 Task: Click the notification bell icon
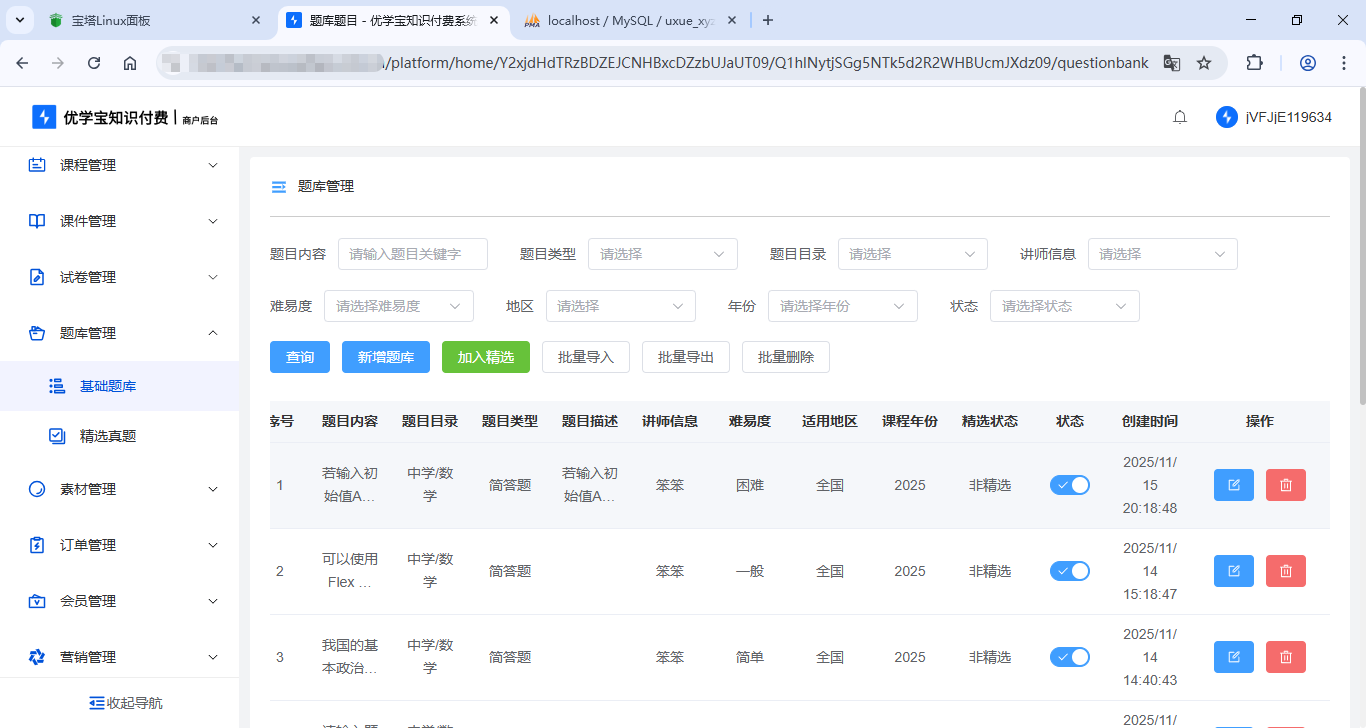pyautogui.click(x=1180, y=117)
